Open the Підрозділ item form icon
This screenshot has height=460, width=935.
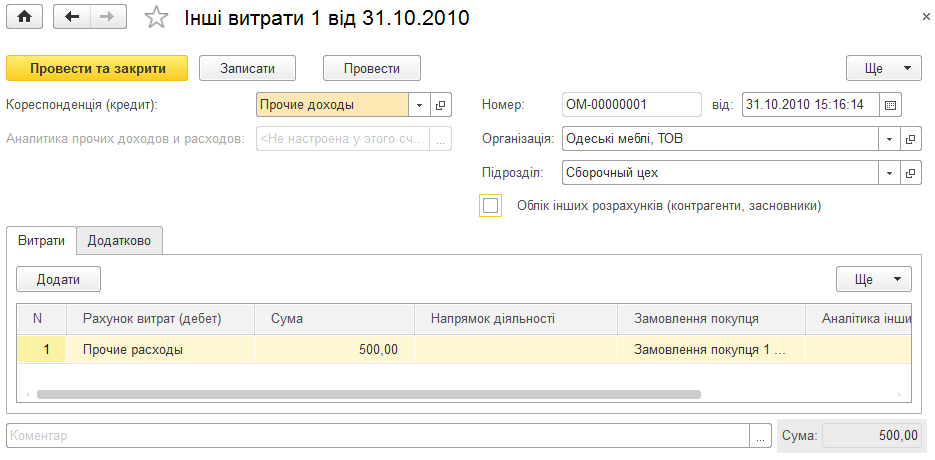910,174
